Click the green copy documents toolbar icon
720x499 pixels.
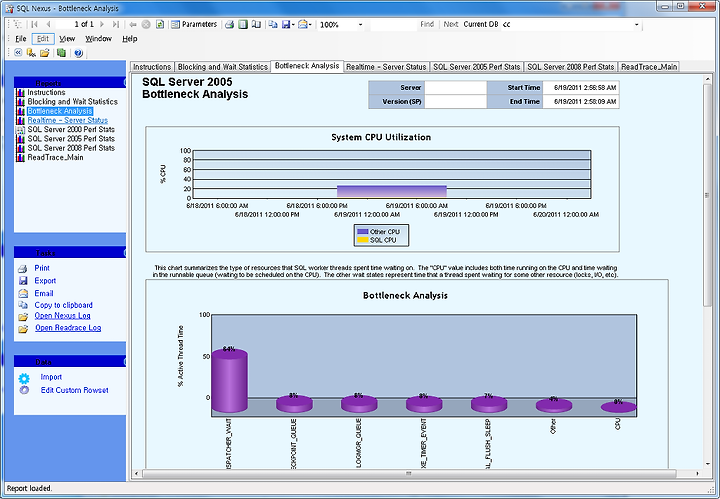pos(61,53)
